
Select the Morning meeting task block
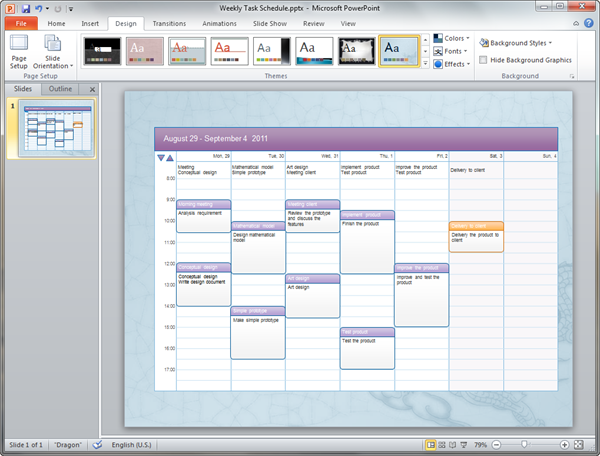204,216
